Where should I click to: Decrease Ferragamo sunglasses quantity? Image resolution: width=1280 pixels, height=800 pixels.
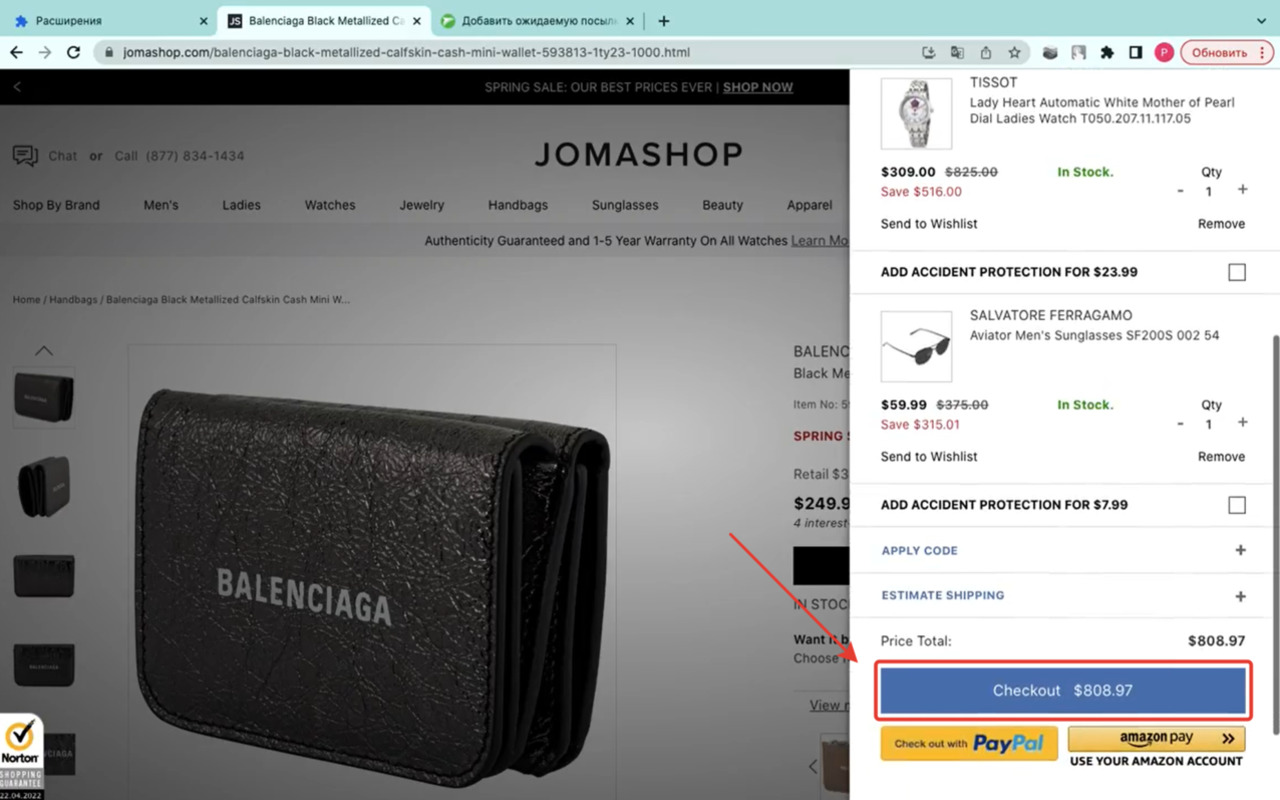(x=1181, y=424)
